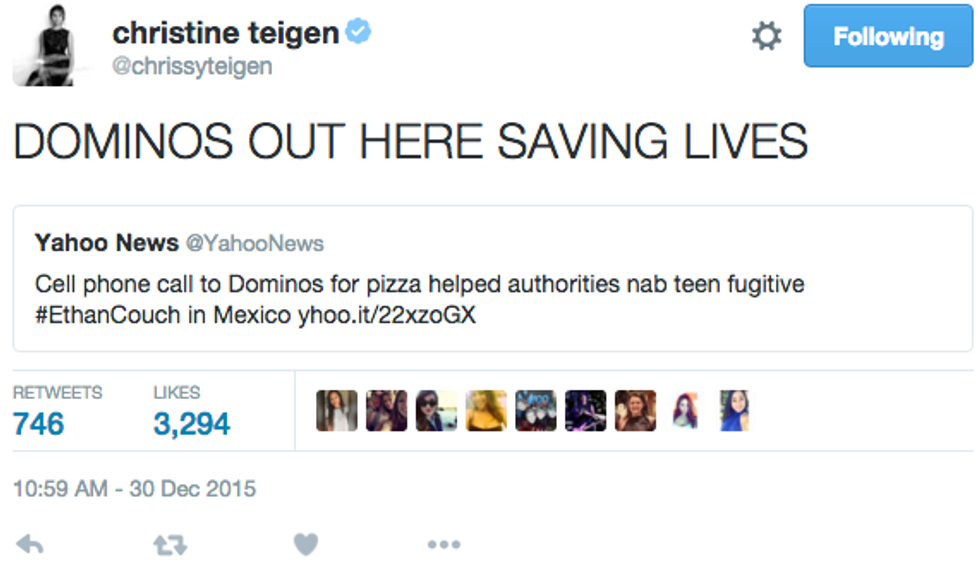980x570 pixels.
Task: Open the Yahoo News account name
Action: pyautogui.click(x=107, y=243)
